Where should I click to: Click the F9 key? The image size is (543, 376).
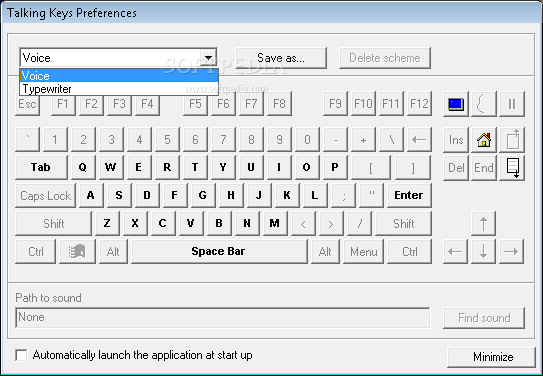[335, 104]
